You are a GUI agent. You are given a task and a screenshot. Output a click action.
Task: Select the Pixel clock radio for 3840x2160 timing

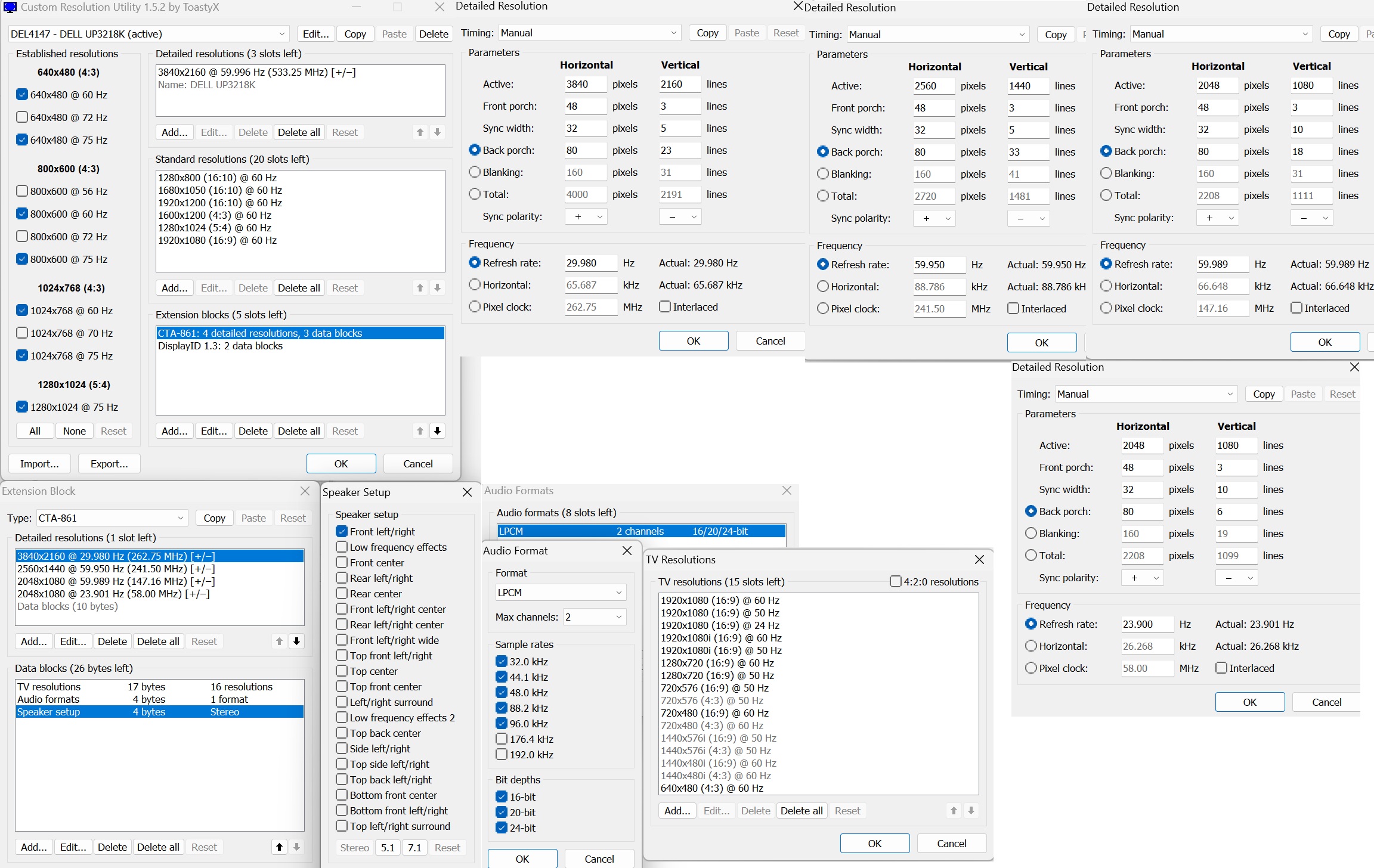[x=475, y=307]
